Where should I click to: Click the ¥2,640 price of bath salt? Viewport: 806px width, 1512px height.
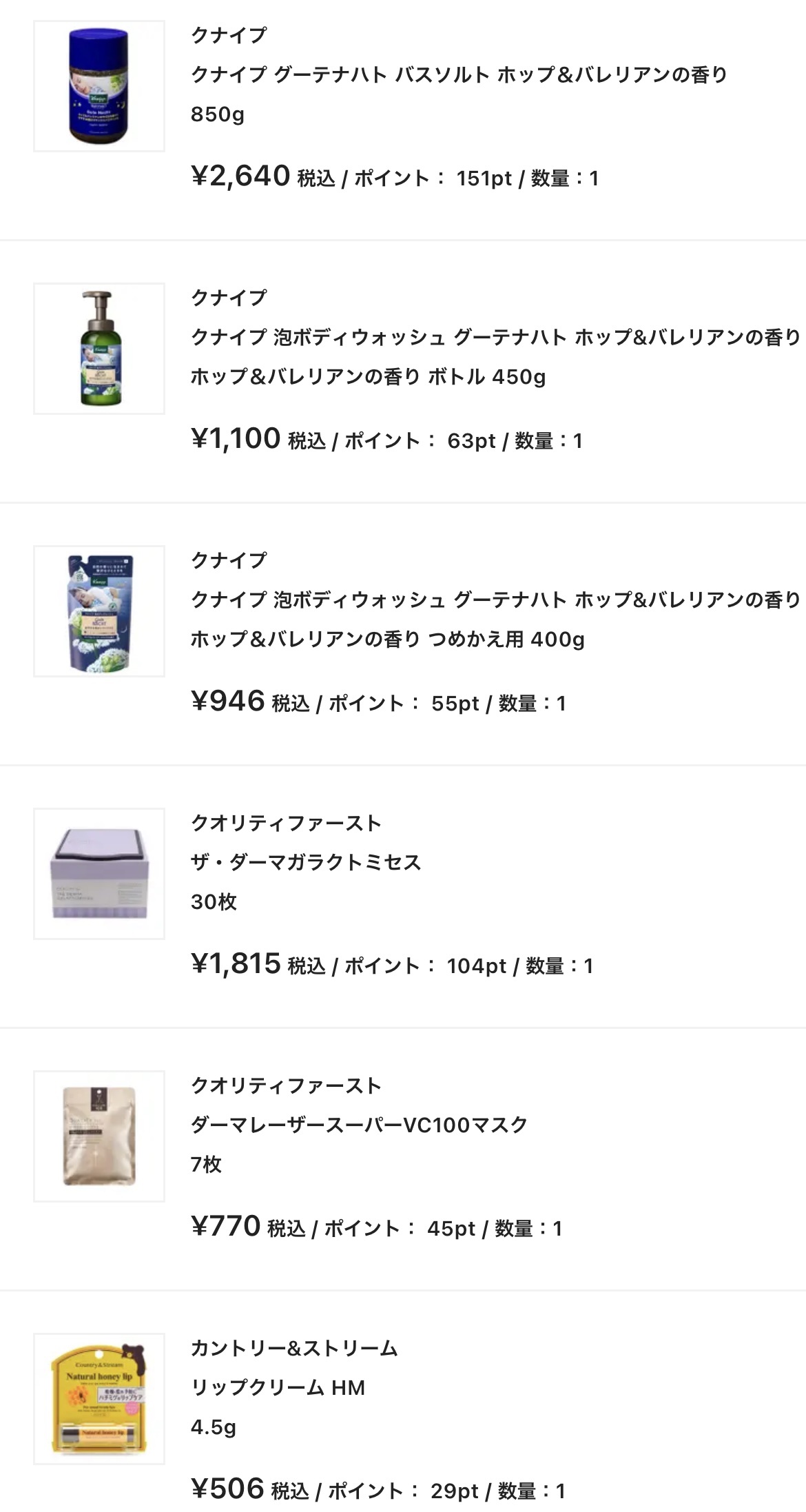240,176
